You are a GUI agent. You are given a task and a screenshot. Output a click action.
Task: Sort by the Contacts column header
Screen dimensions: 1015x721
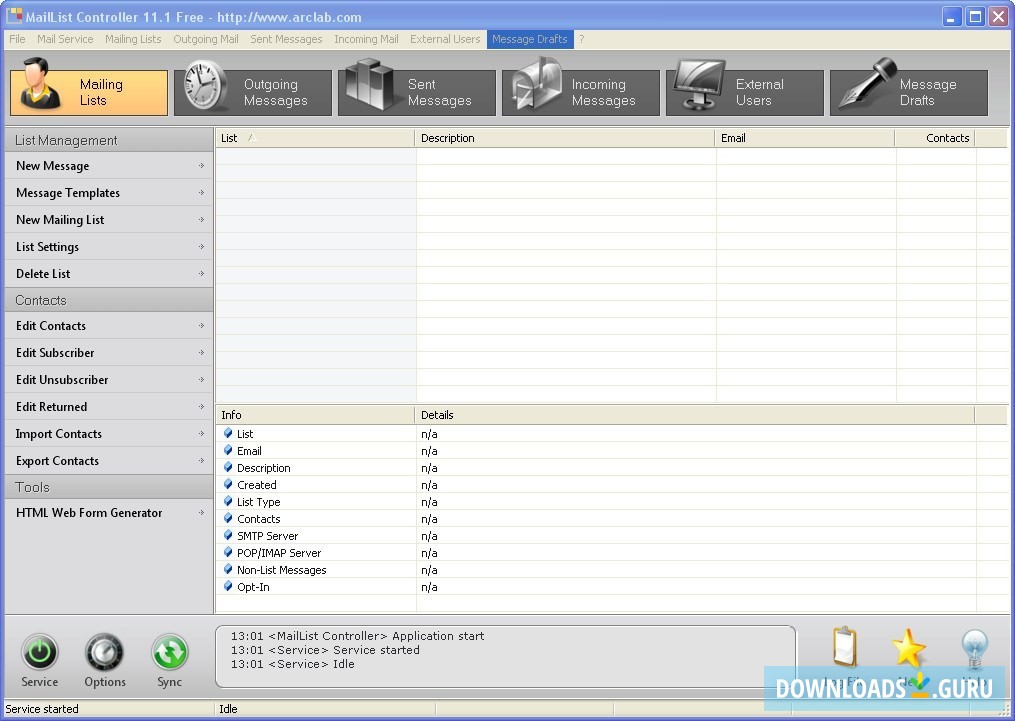(x=935, y=138)
